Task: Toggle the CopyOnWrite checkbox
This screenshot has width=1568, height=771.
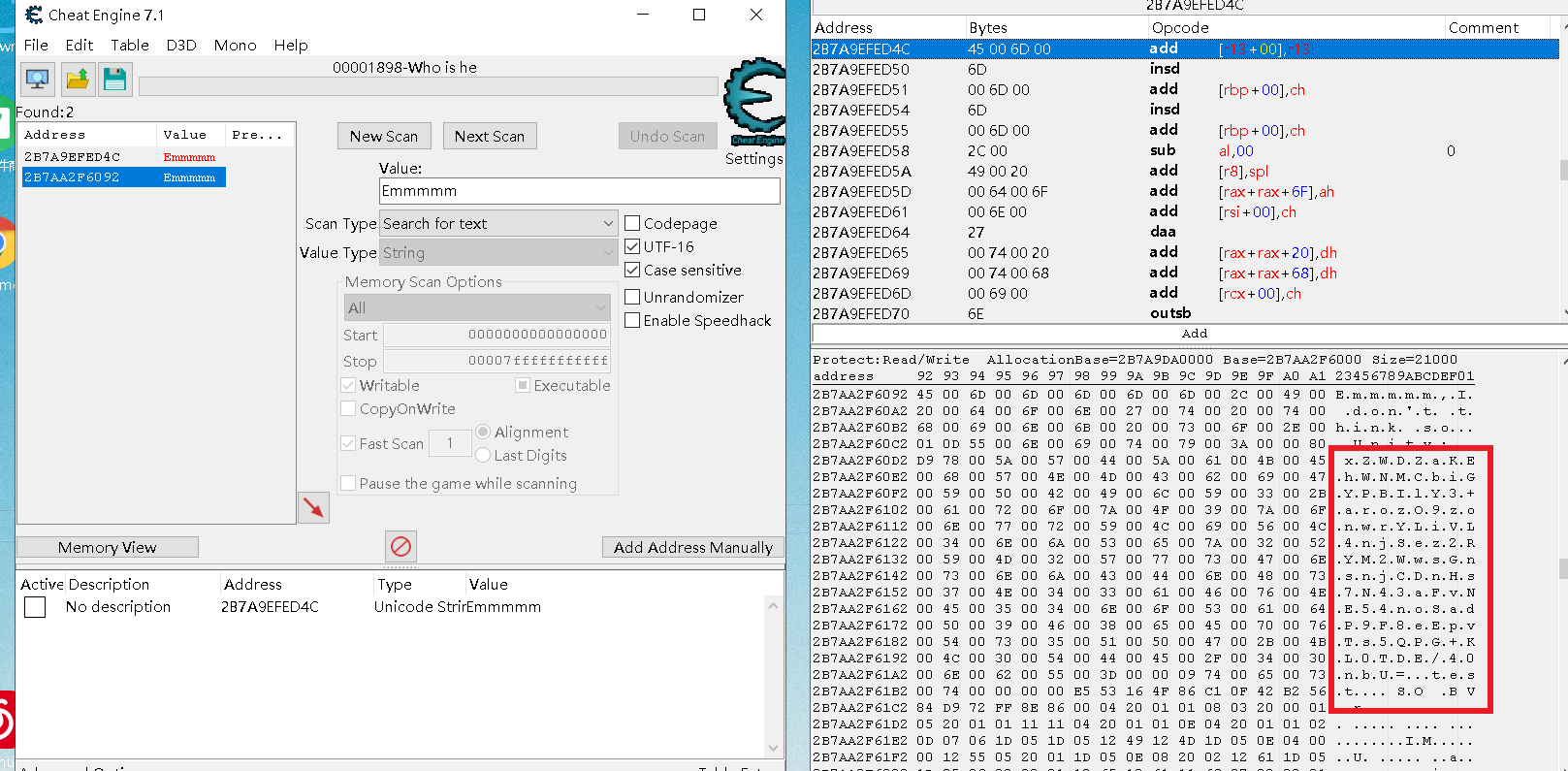Action: (x=348, y=408)
